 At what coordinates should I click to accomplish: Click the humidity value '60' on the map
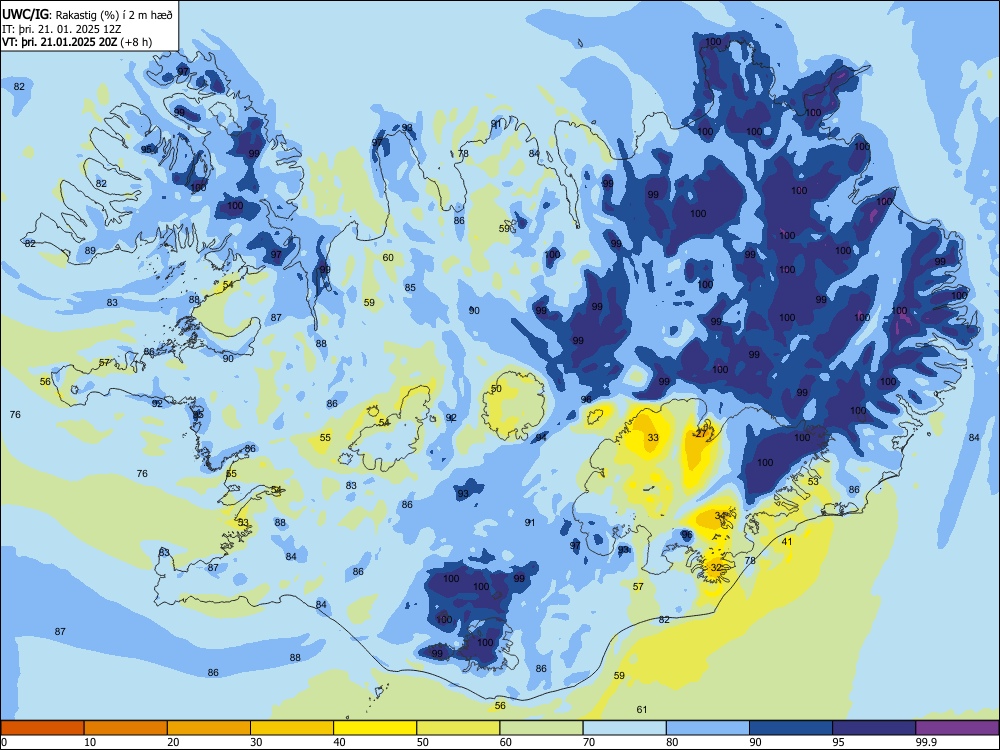pos(388,258)
